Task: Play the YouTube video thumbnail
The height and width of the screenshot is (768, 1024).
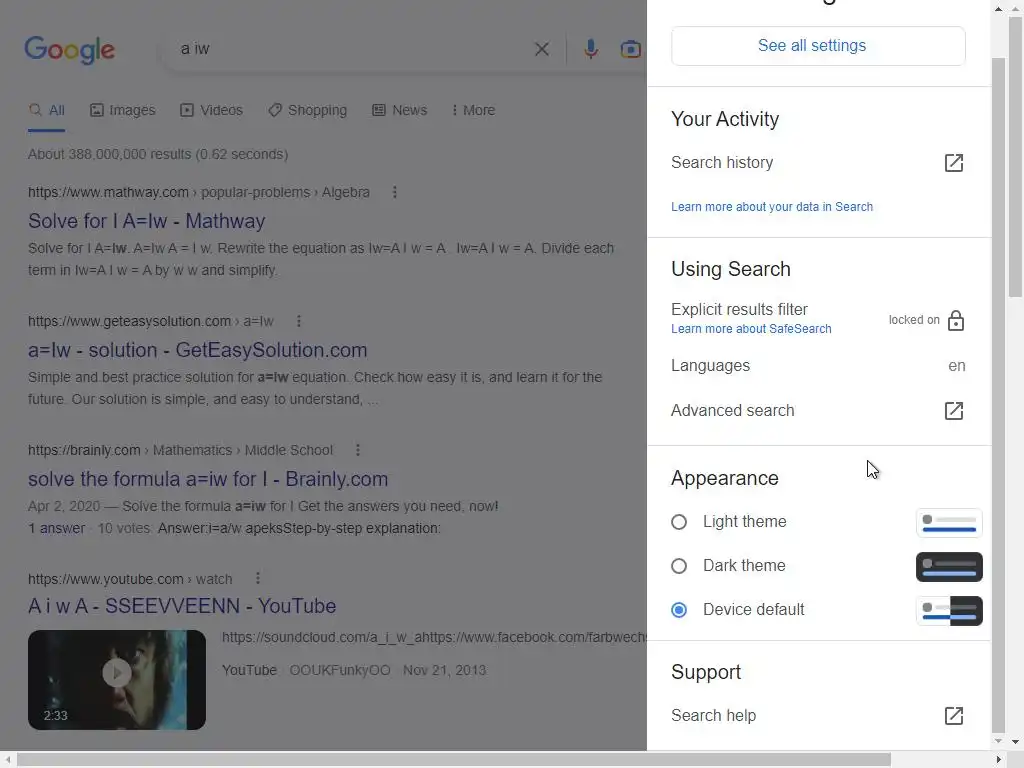Action: pyautogui.click(x=117, y=679)
